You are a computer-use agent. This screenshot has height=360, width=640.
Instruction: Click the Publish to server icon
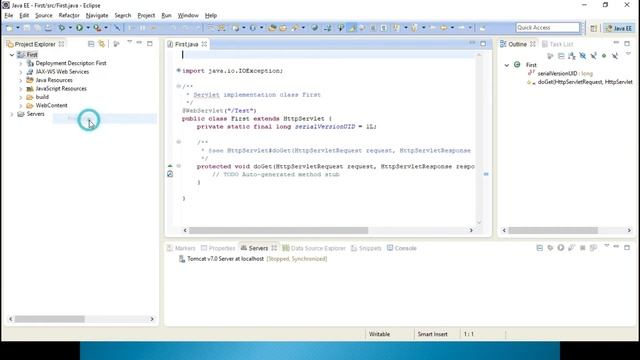(x=593, y=248)
